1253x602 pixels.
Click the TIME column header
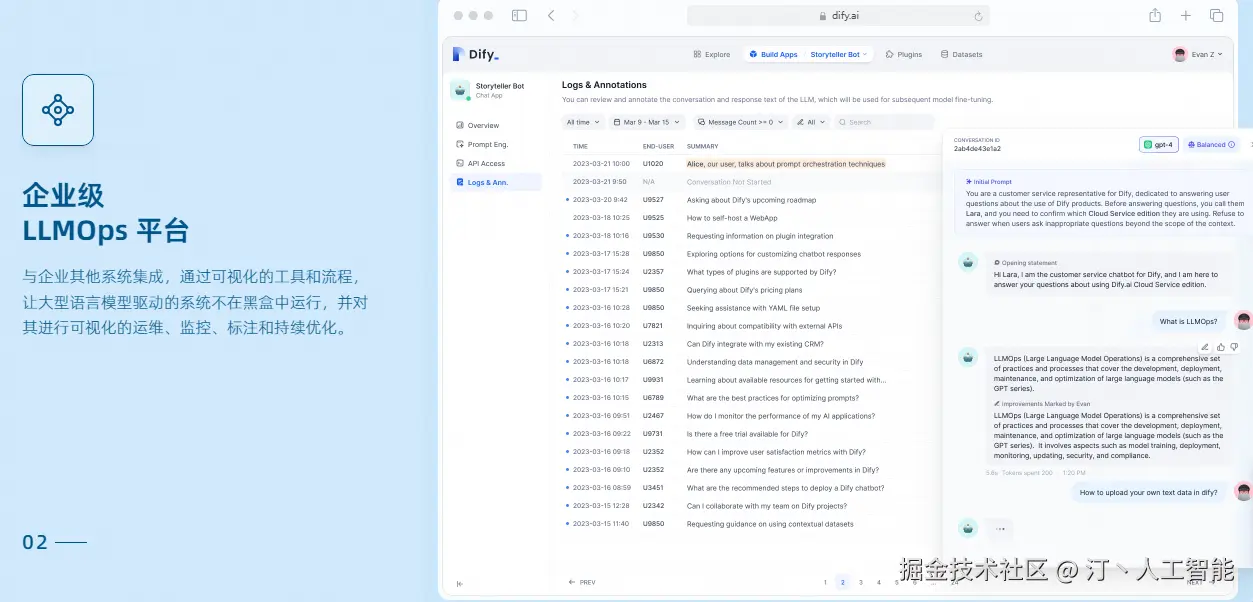coord(580,146)
